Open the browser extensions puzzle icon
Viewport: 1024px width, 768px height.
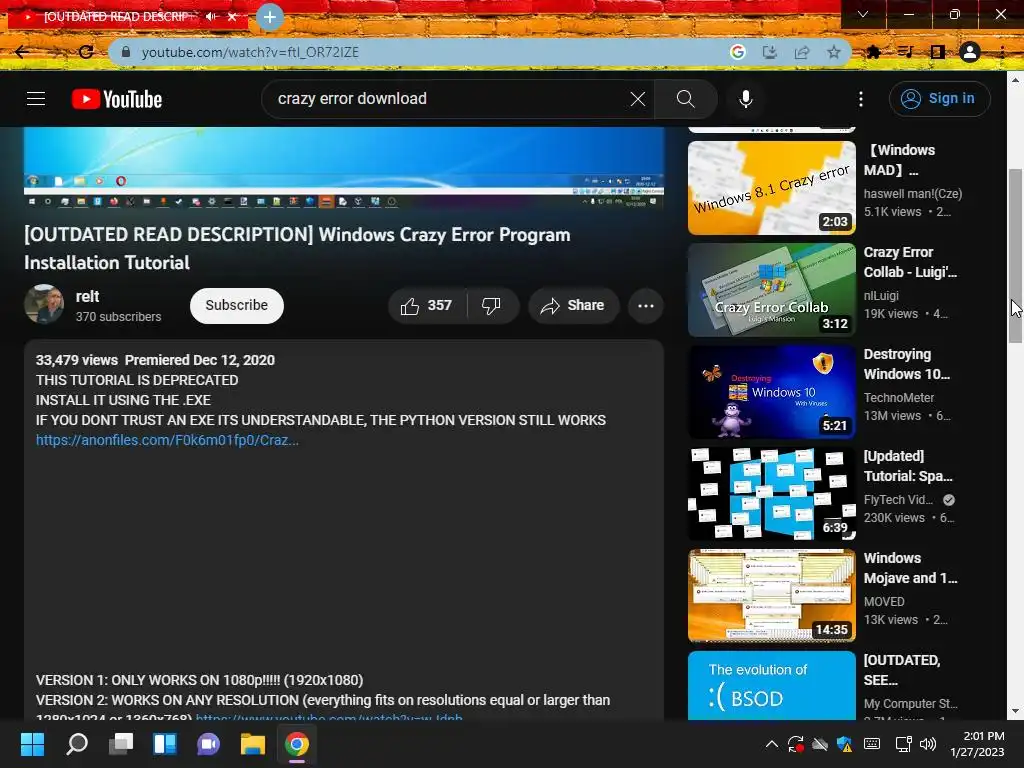[873, 52]
